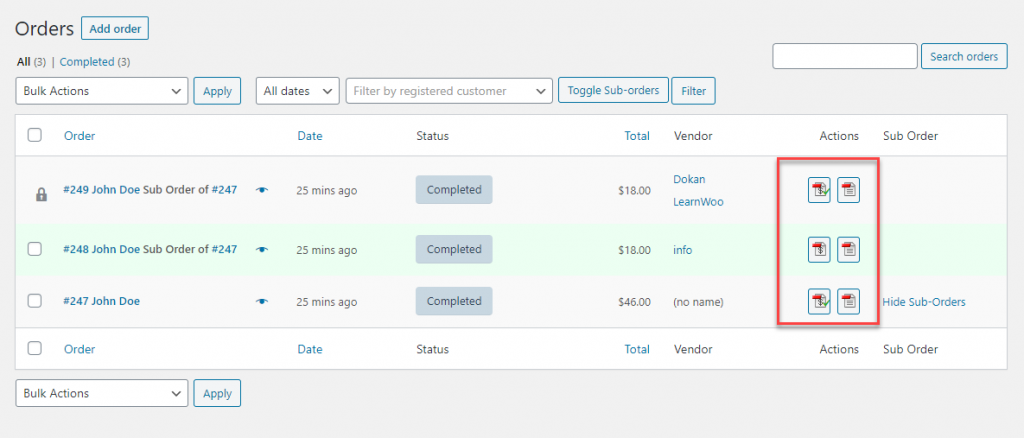Focus the search orders text field
The height and width of the screenshot is (438, 1024).
(x=845, y=56)
